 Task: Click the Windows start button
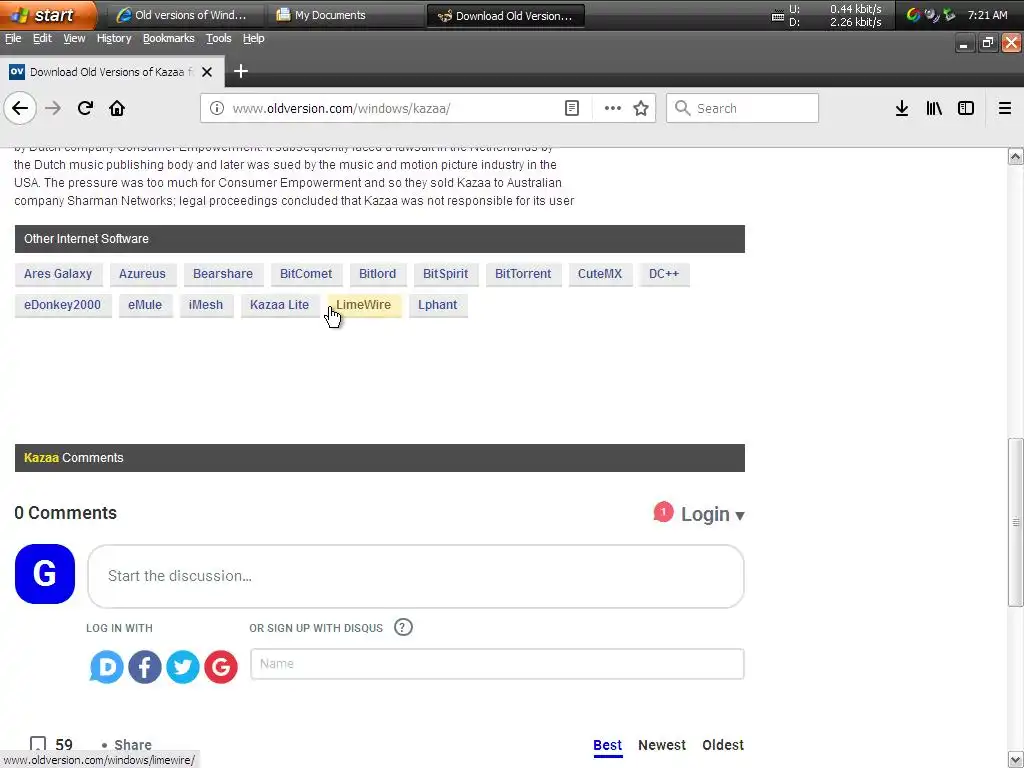[48, 15]
